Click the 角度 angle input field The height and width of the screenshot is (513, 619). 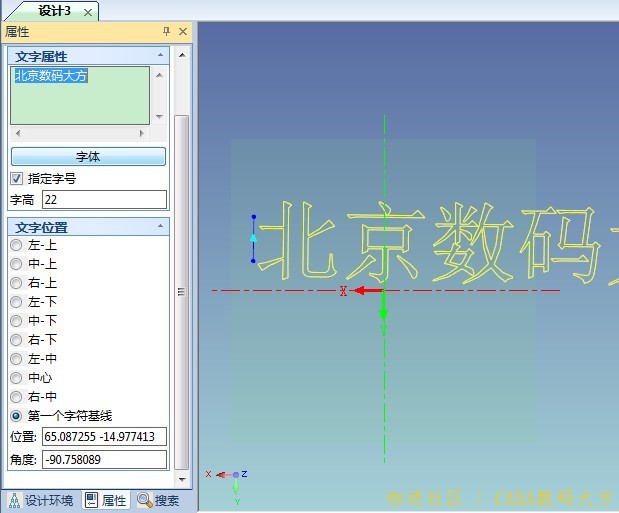point(104,460)
